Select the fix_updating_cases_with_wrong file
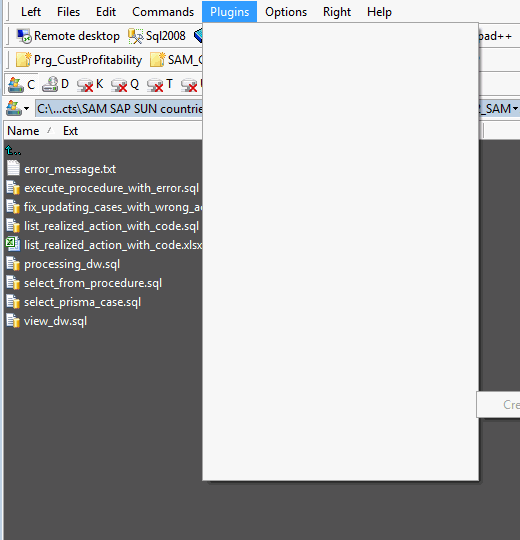 click(113, 207)
